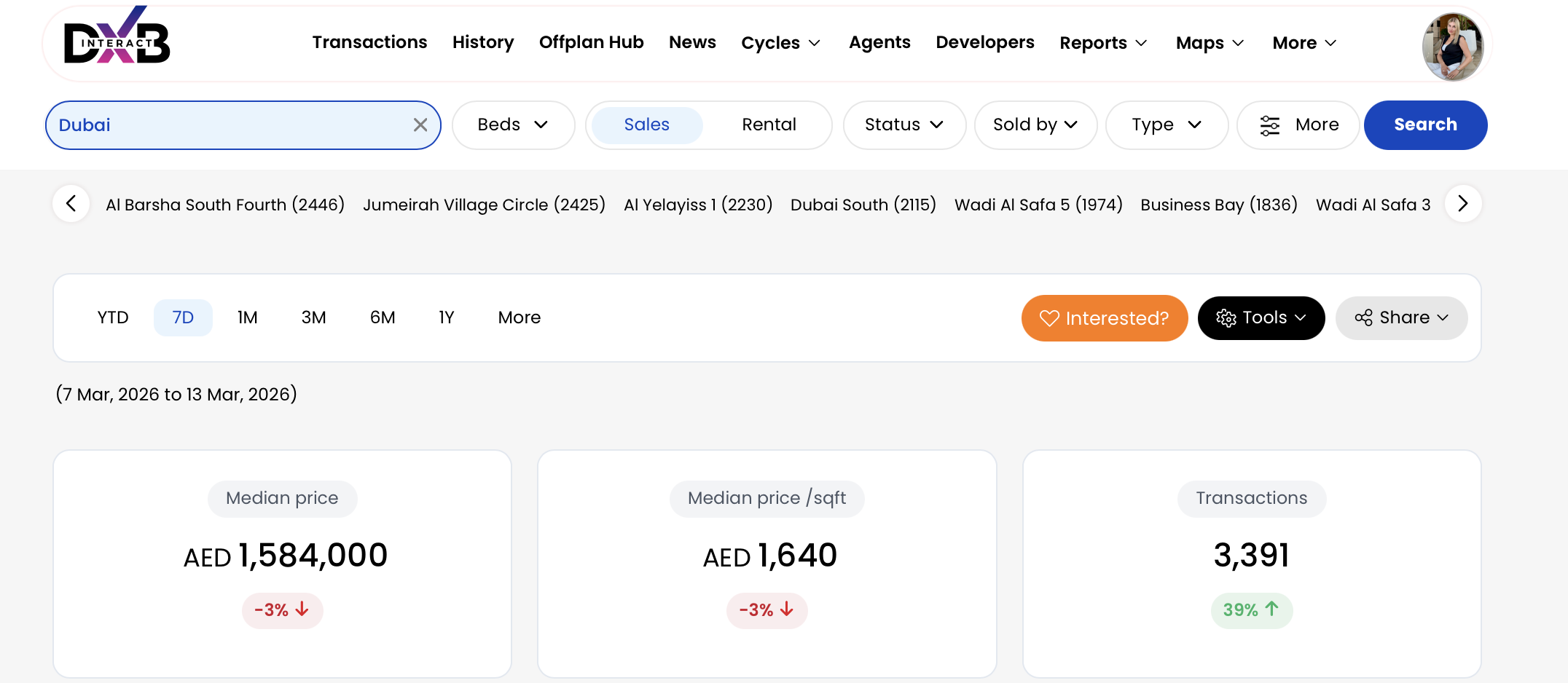The width and height of the screenshot is (1568, 683).
Task: Click the 39% increase badge
Action: pos(1251,610)
